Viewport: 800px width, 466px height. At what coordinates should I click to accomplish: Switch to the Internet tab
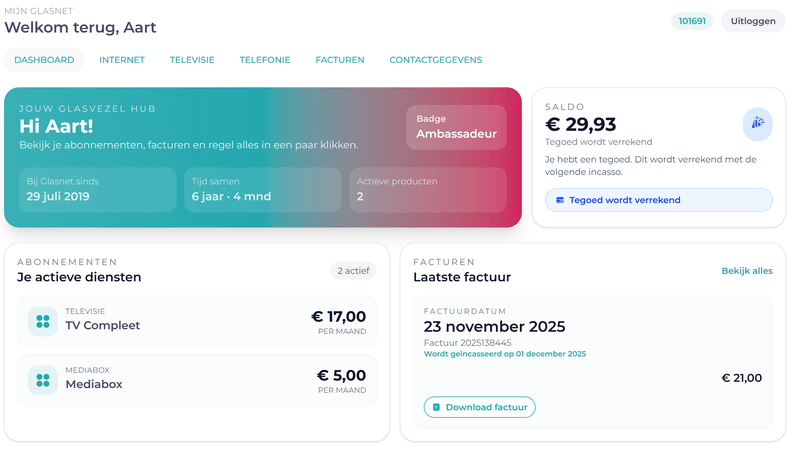(122, 60)
